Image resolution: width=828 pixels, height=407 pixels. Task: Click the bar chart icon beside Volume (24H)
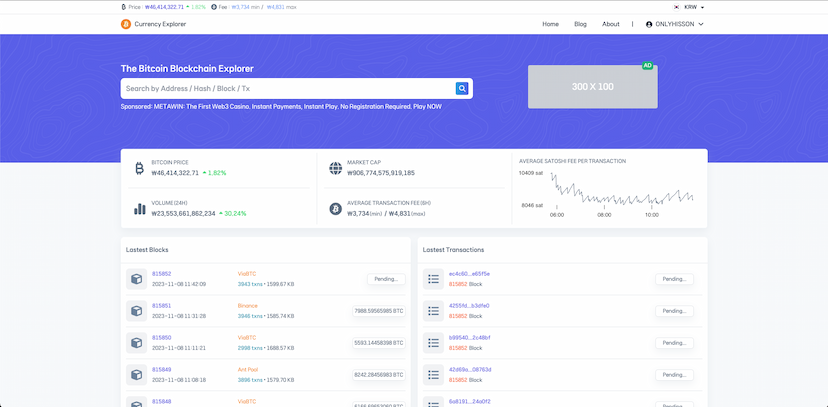click(139, 209)
